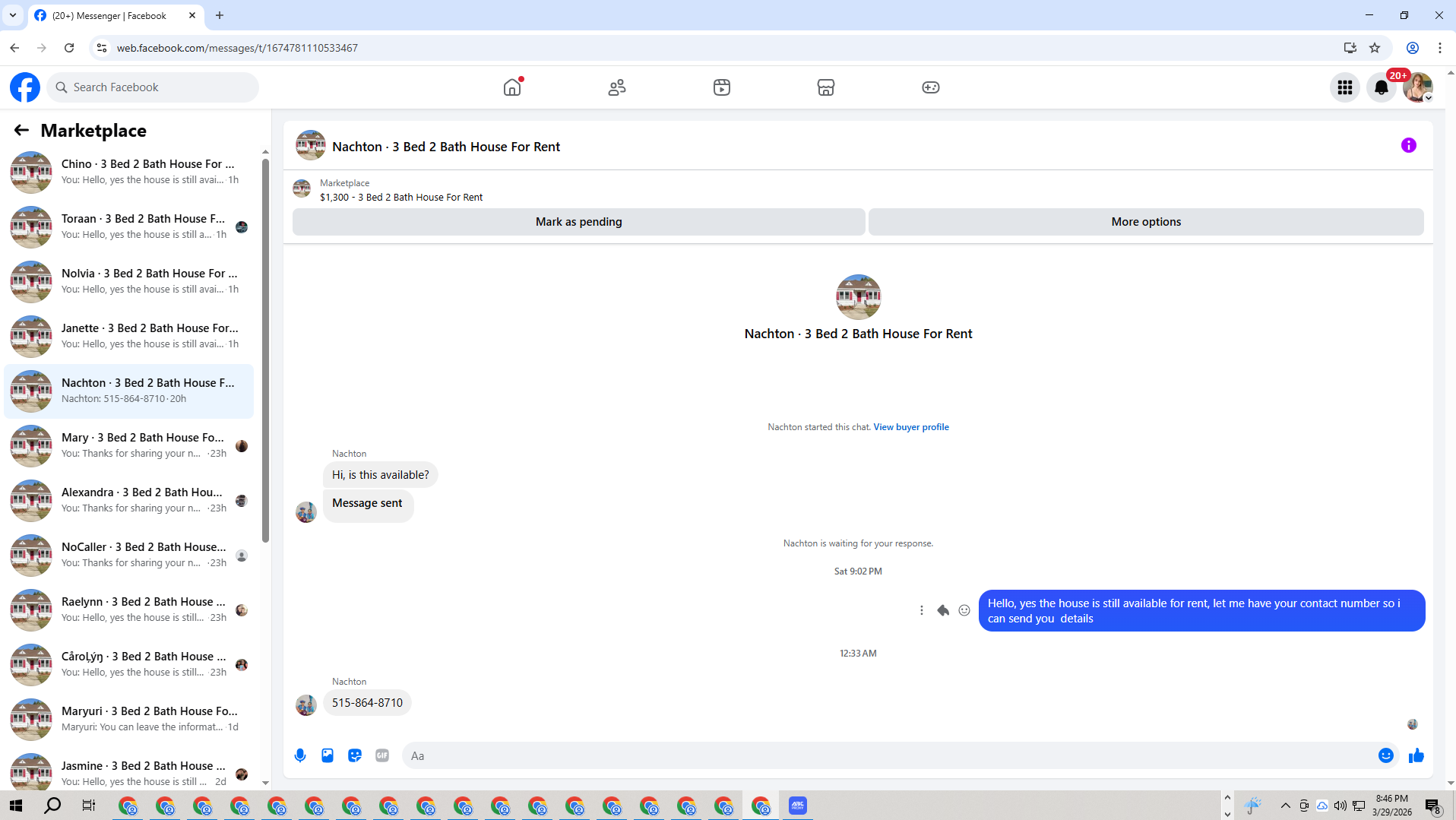Show hidden system tray icons
Image resolution: width=1456 pixels, height=820 pixels.
click(x=1286, y=806)
